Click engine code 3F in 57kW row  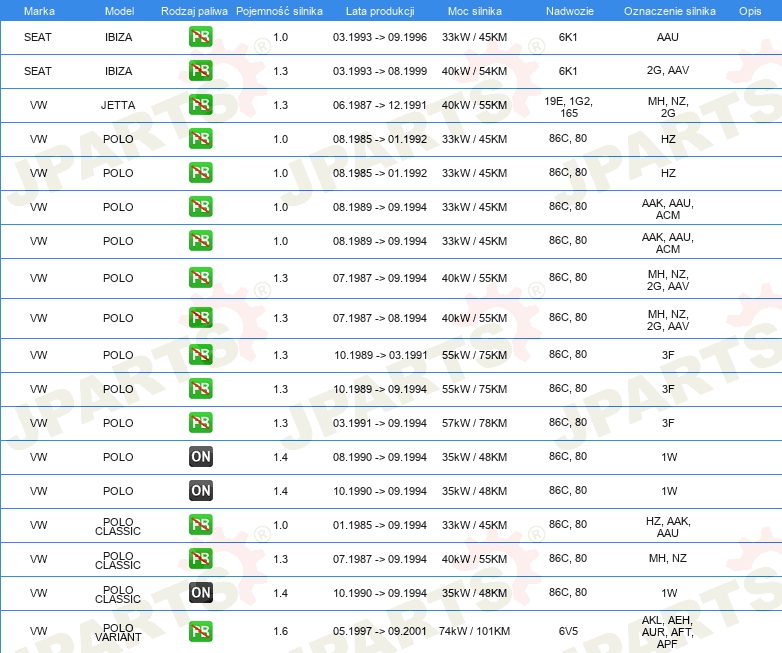coord(668,423)
